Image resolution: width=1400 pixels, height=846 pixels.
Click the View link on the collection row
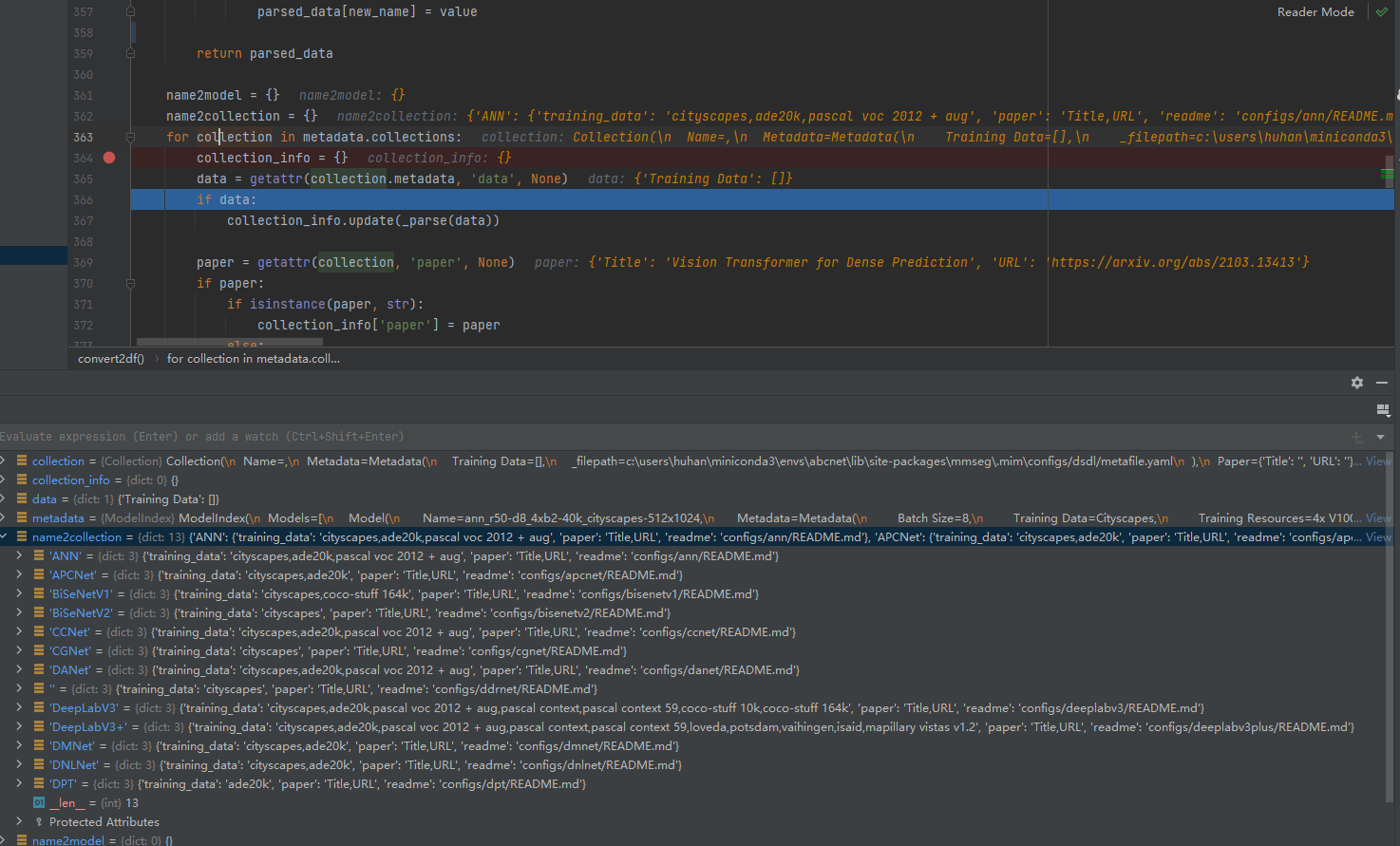pos(1377,461)
